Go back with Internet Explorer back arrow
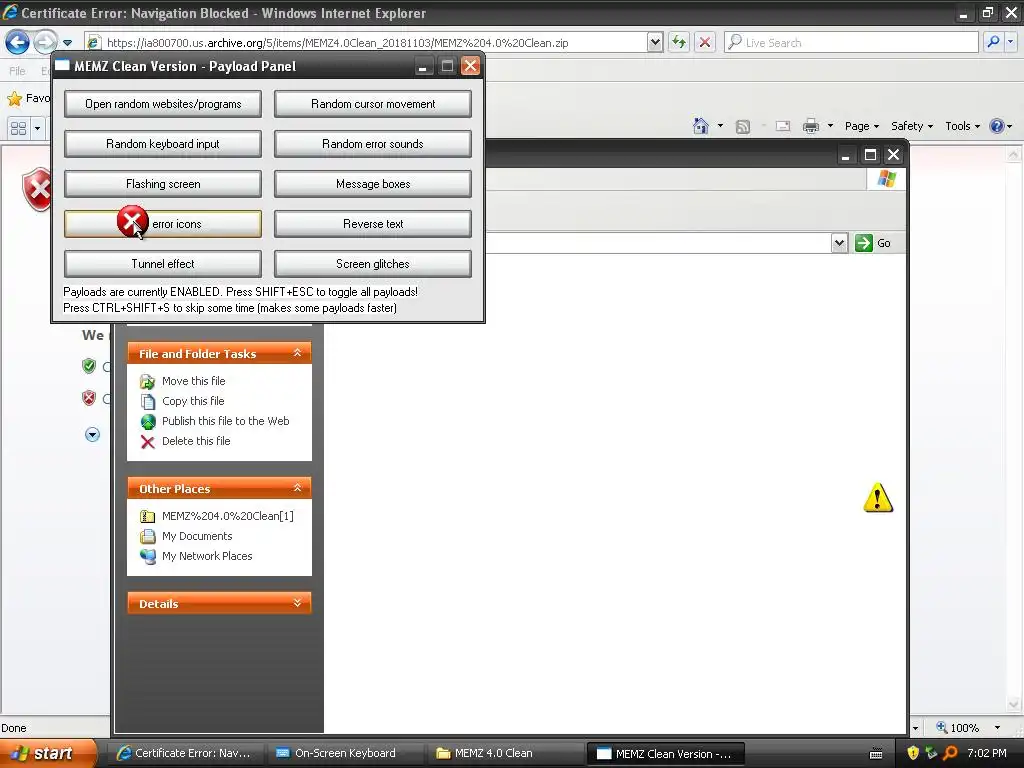Screen dimensions: 1024x768 point(18,42)
